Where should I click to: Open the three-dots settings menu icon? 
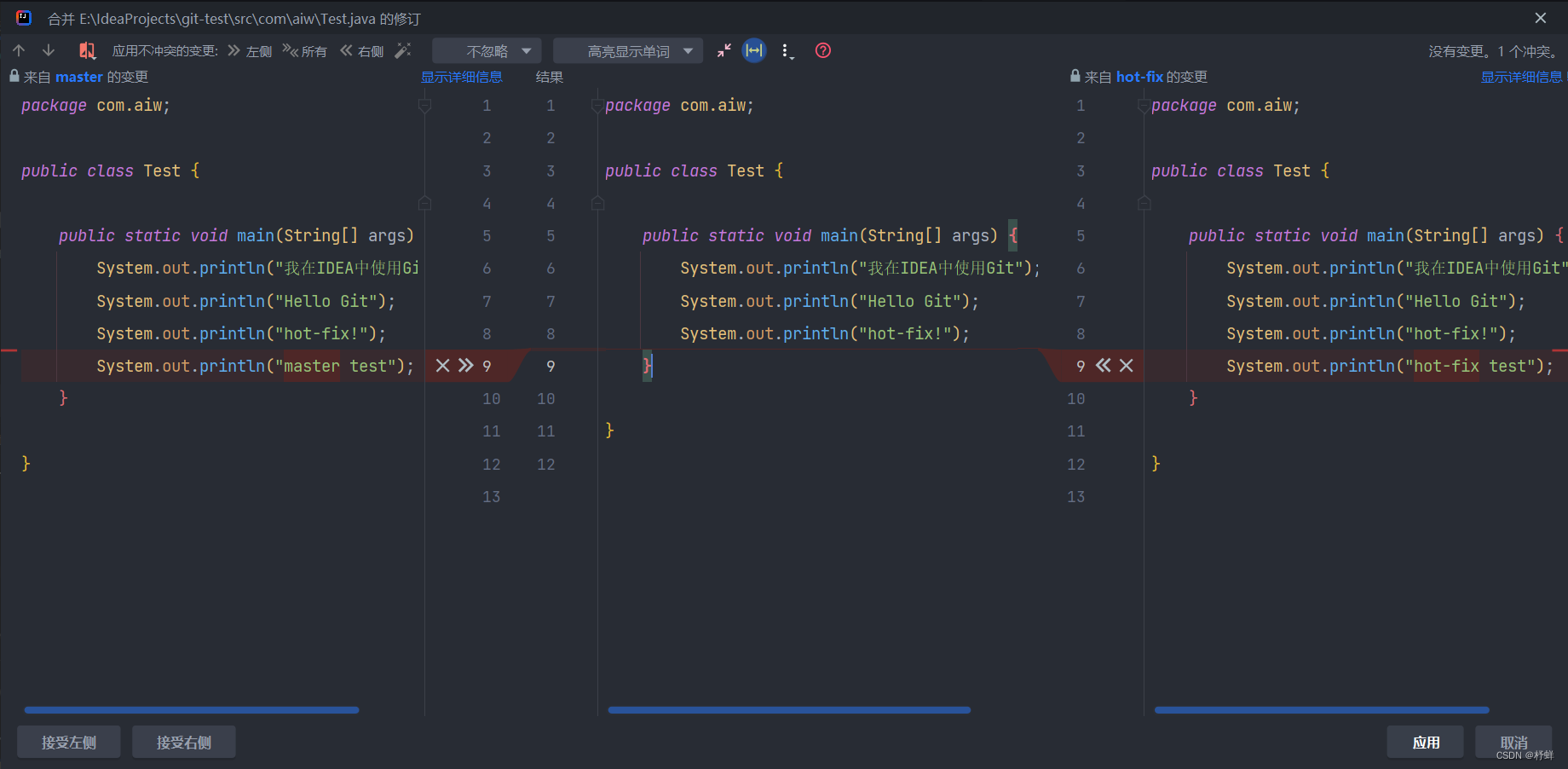[x=787, y=51]
